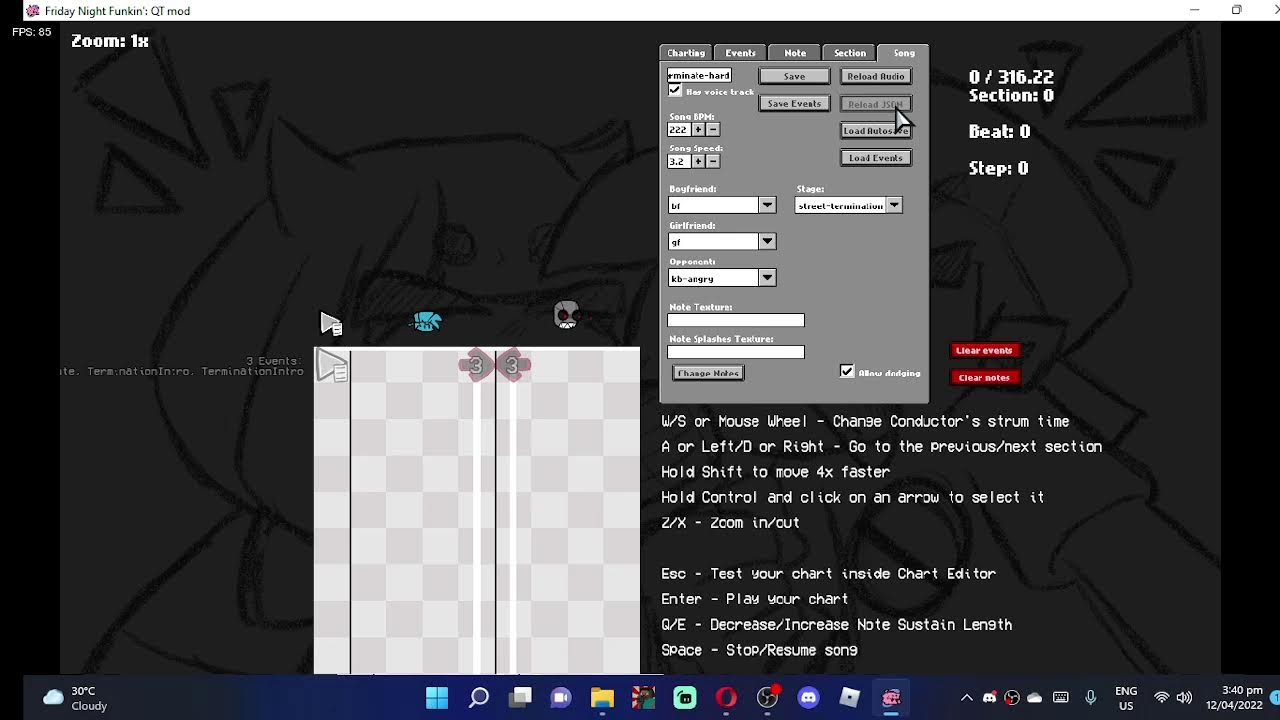Screen dimensions: 1280x720
Task: Click the red Clear notes button
Action: click(984, 377)
